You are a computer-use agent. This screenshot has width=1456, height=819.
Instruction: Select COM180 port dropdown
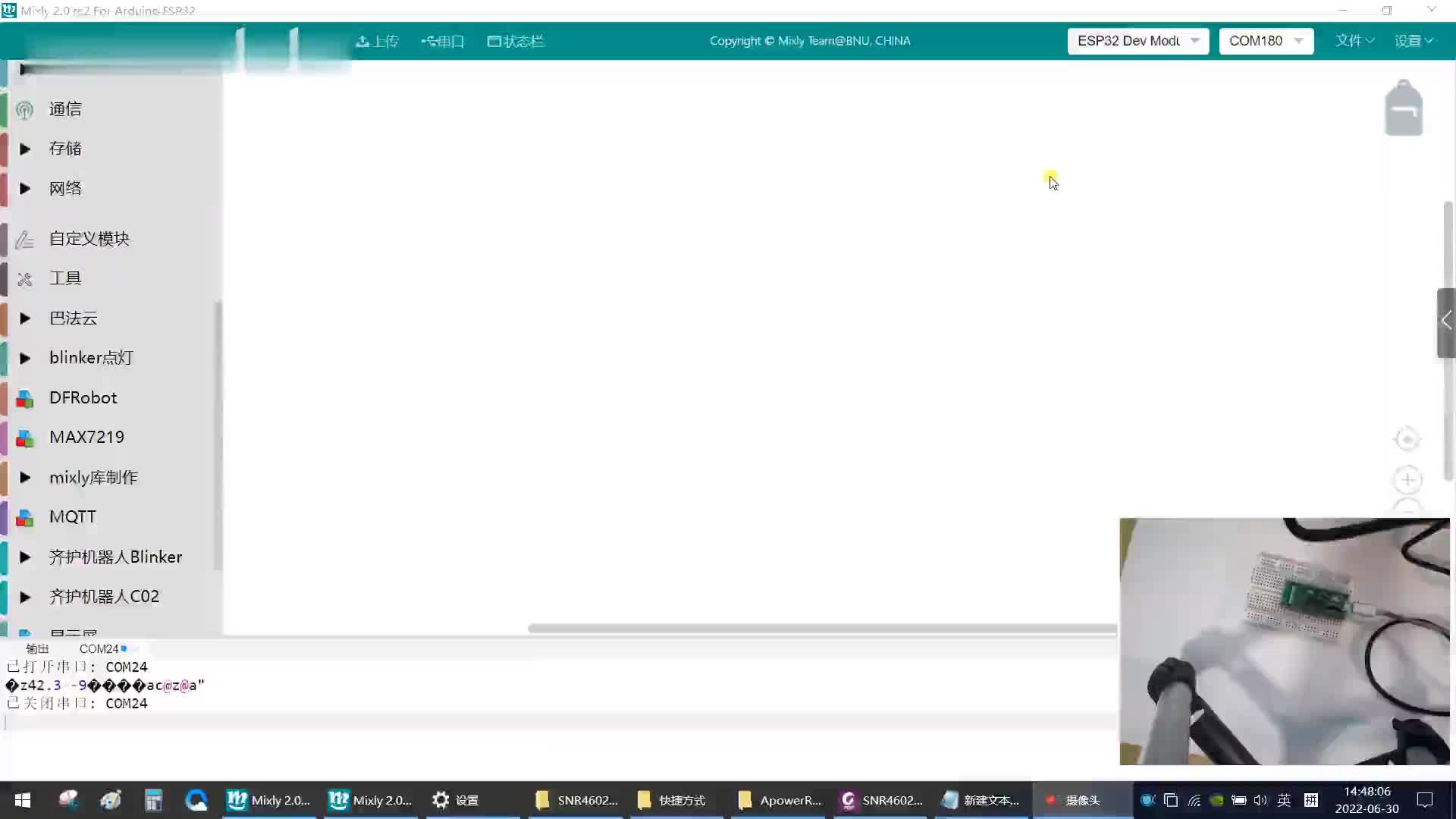(1265, 41)
